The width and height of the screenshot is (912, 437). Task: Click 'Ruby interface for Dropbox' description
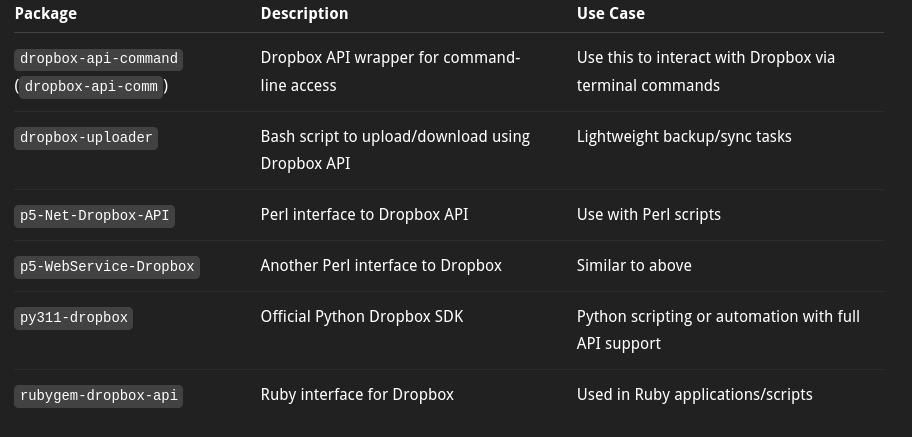pos(357,395)
